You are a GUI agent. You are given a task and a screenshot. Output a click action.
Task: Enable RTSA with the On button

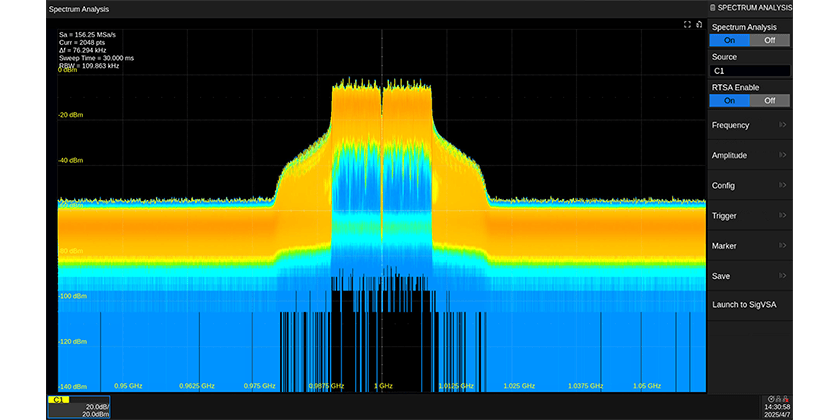729,100
